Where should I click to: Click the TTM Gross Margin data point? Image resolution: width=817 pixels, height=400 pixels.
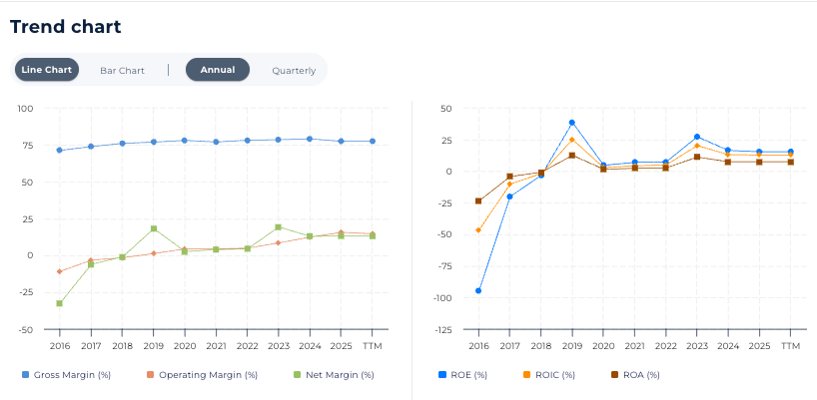point(372,141)
